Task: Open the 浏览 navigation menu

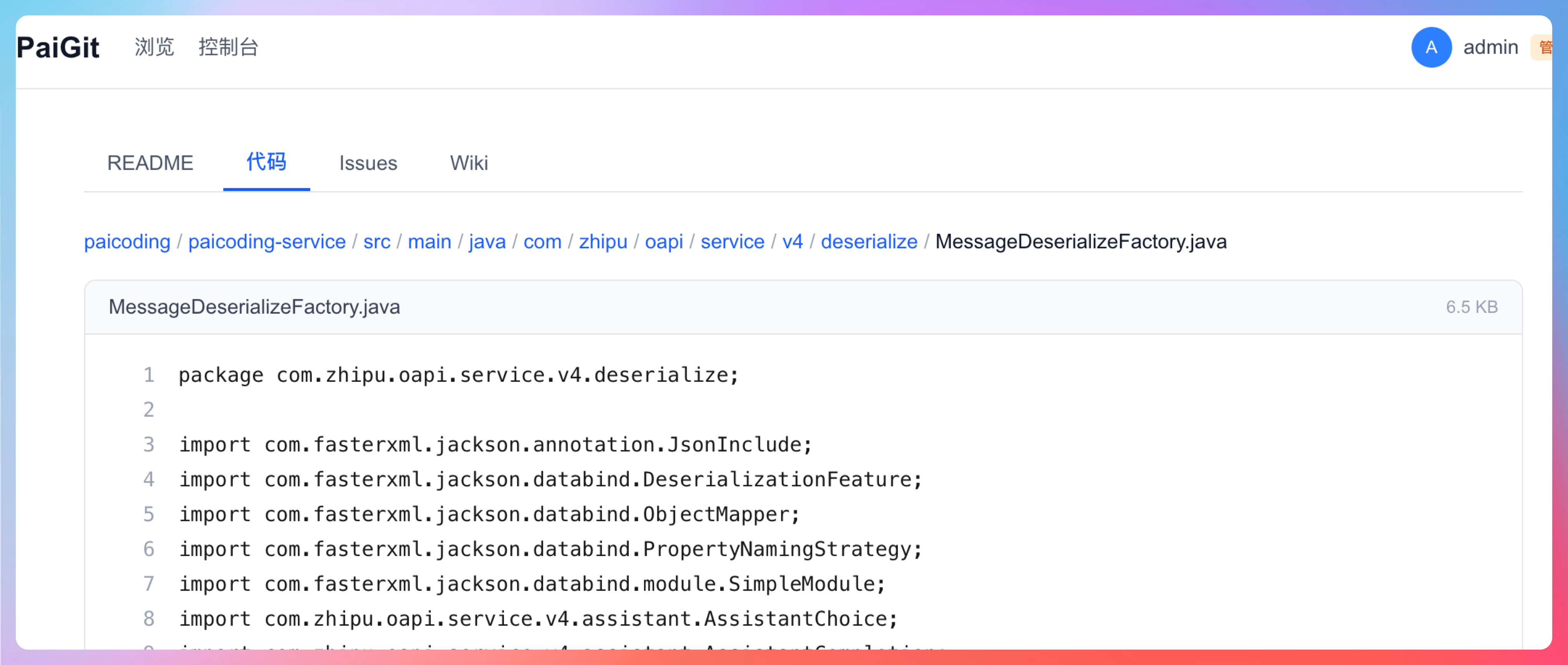Action: pyautogui.click(x=154, y=48)
